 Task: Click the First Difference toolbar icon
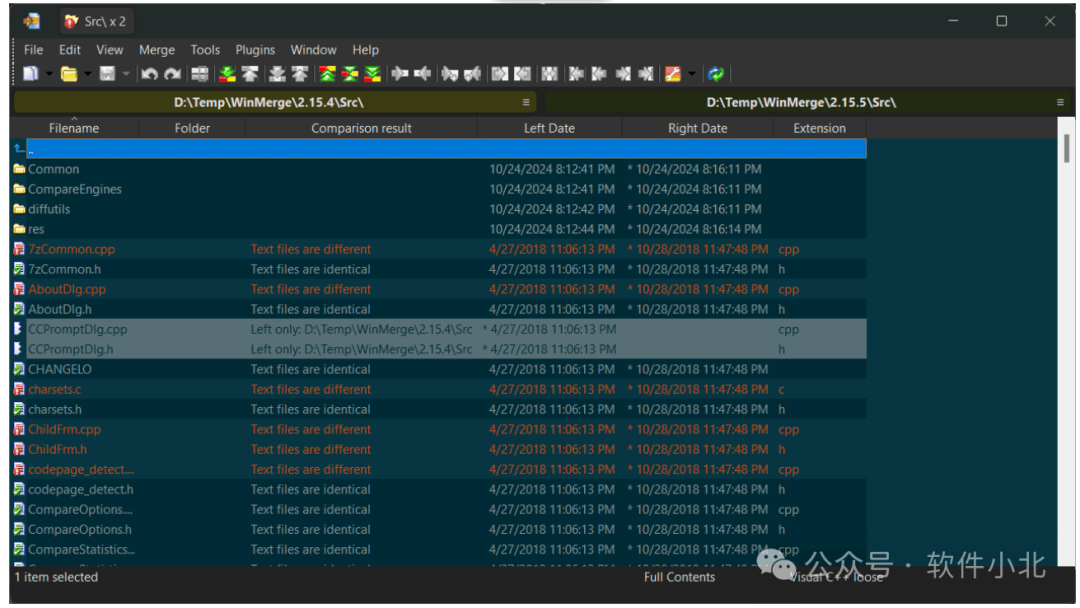327,74
